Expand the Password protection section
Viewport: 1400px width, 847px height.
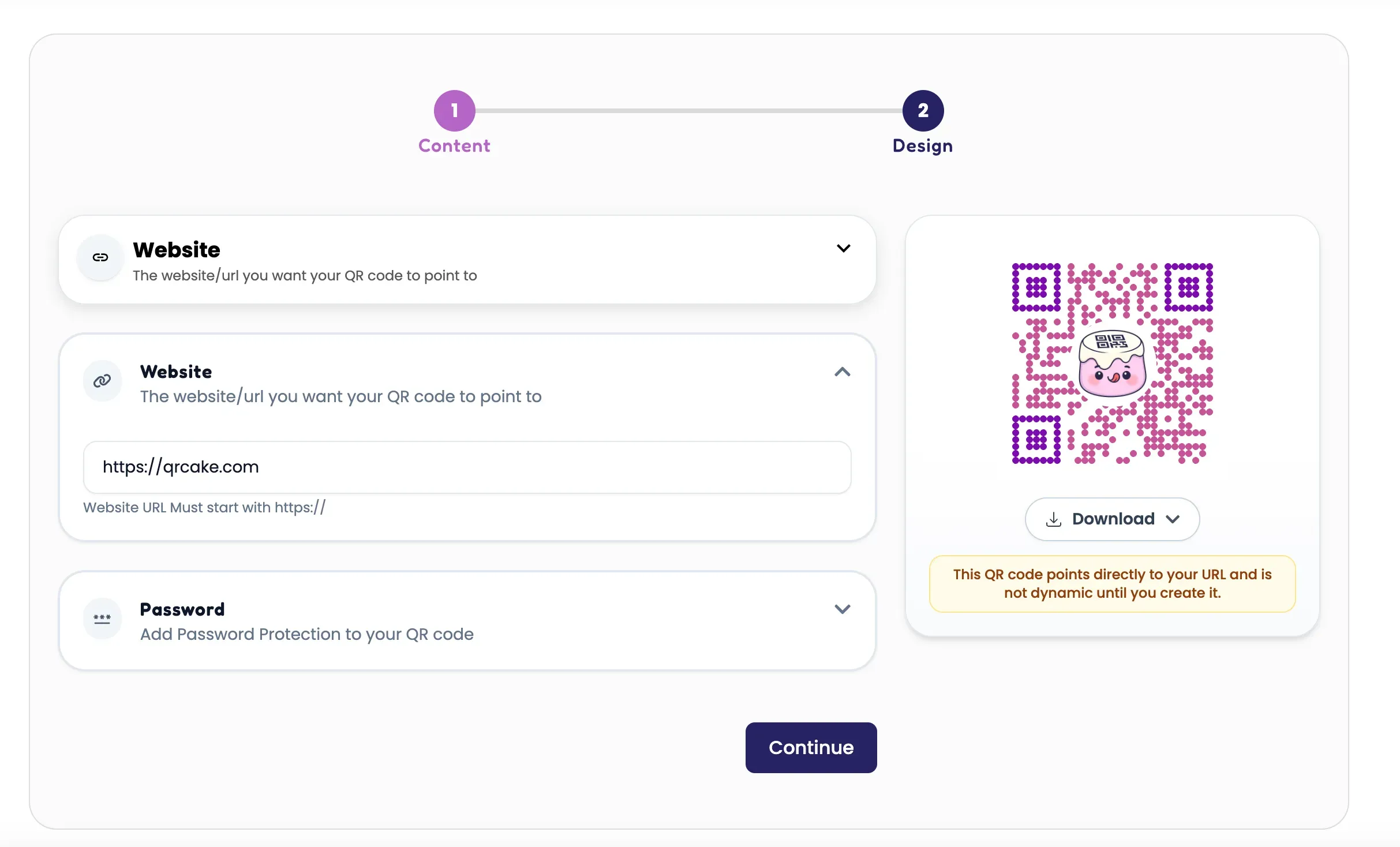pos(843,609)
